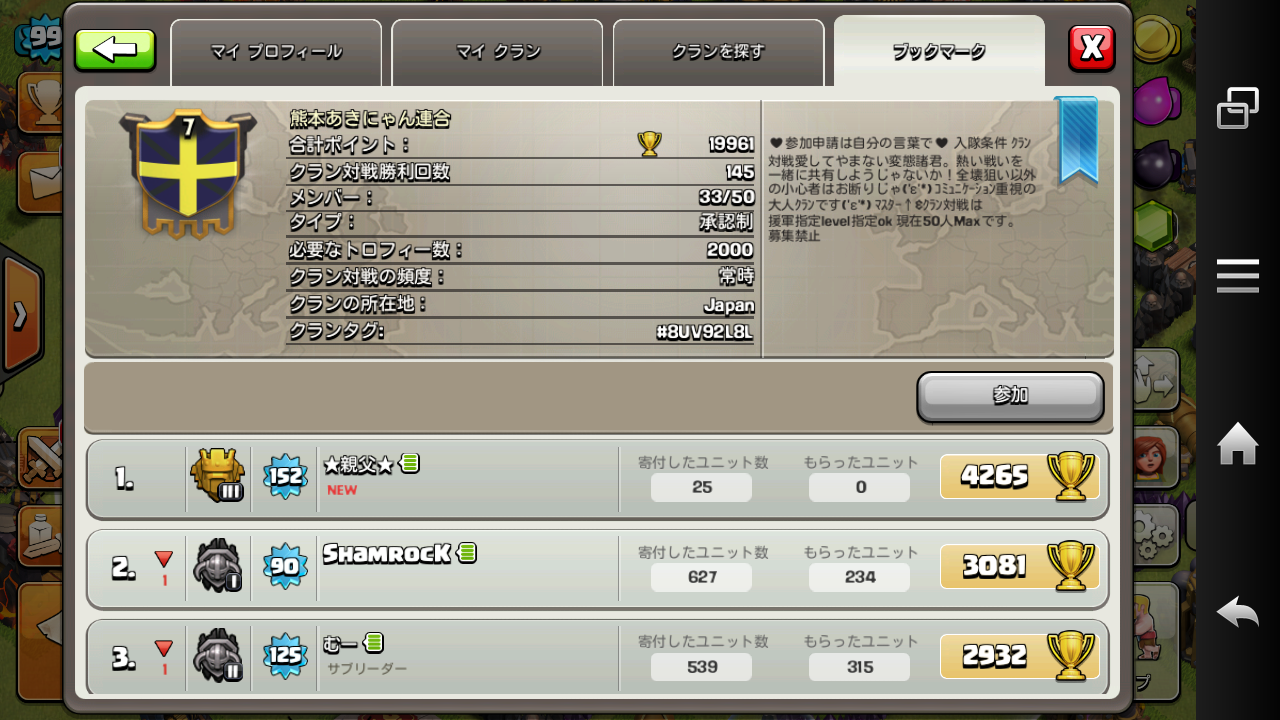1280x720 pixels.
Task: Switch to the マイ プロフィール tab
Action: 276,52
